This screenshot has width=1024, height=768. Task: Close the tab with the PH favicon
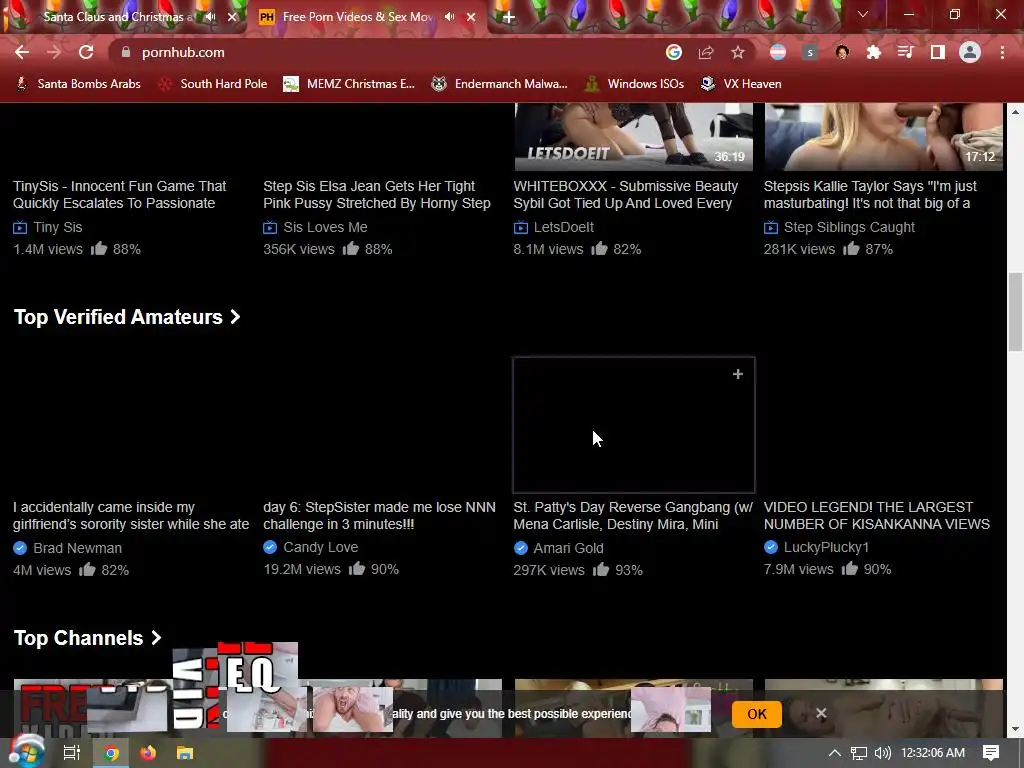[471, 17]
